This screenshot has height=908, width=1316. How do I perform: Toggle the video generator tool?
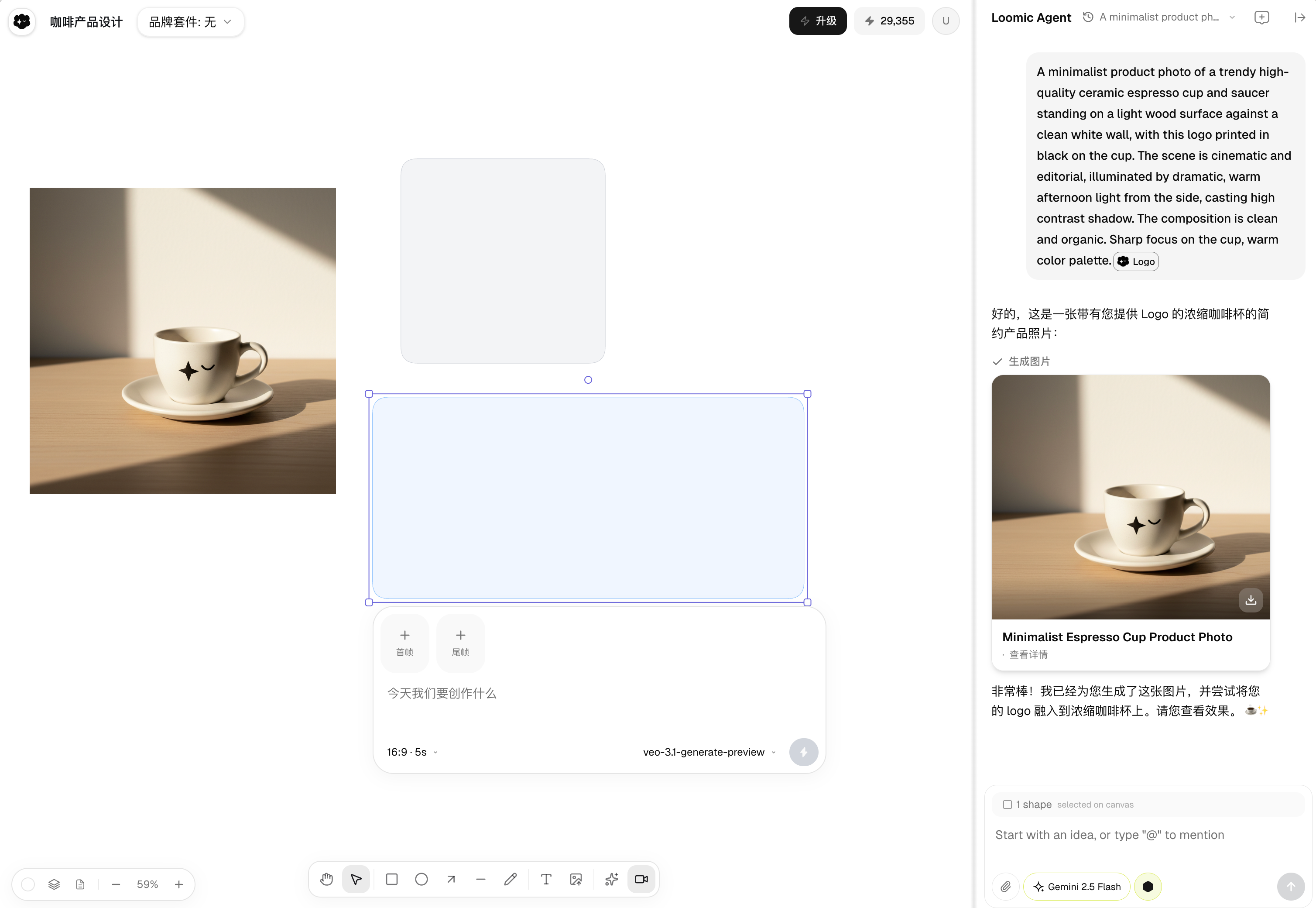[x=641, y=880]
